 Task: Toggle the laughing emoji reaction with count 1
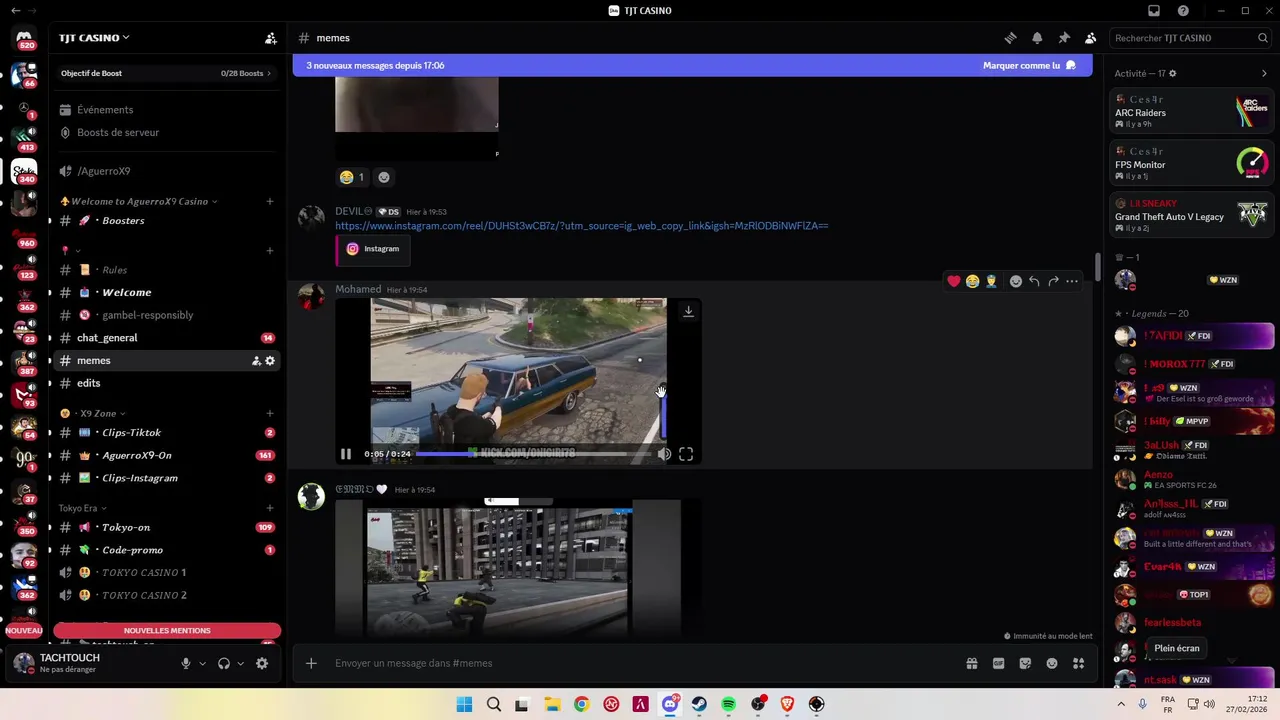352,177
